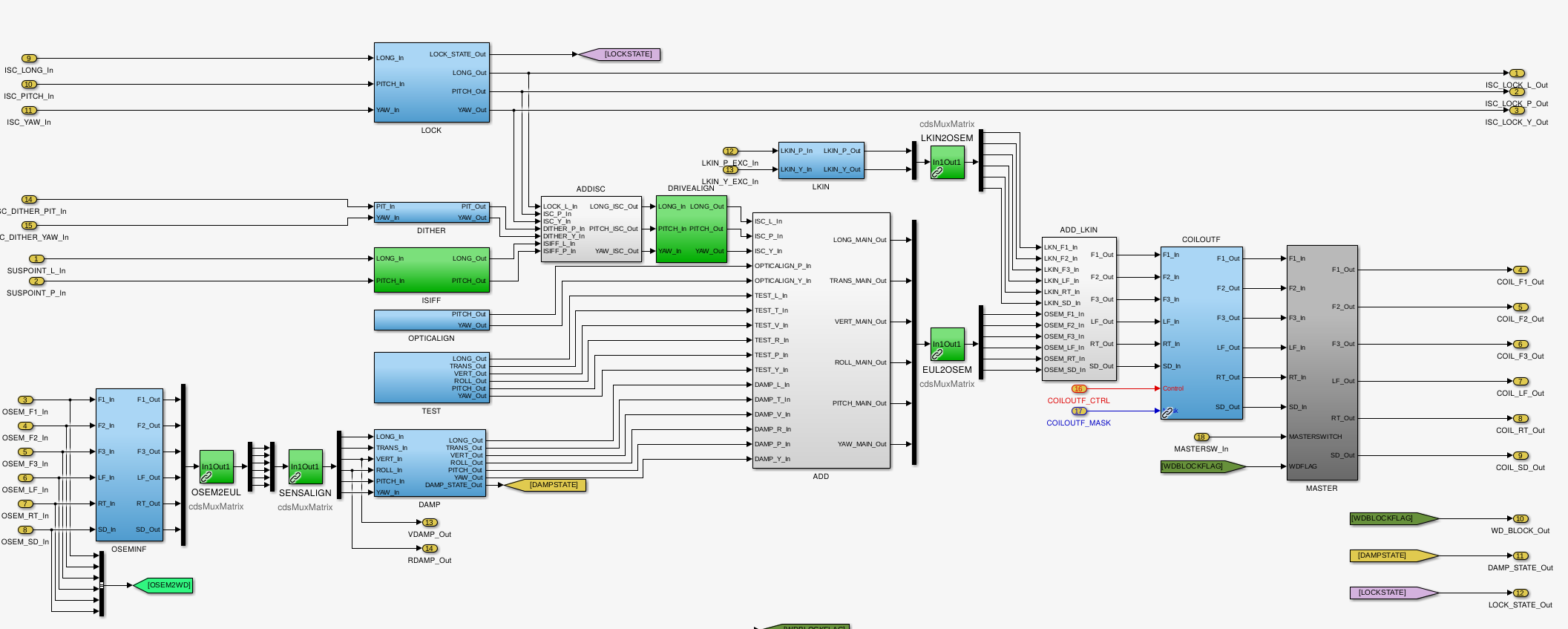Click the link icon on COILOUTF block
1568x629 pixels.
(1167, 412)
